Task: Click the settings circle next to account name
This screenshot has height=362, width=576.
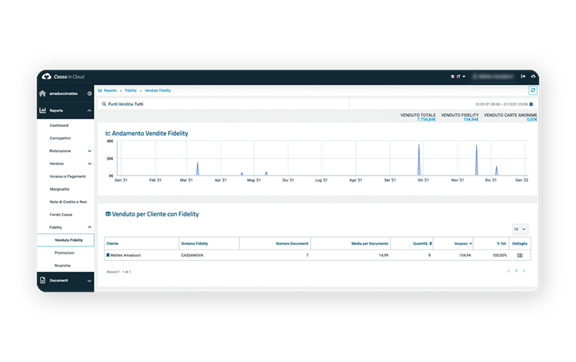Action: [x=89, y=94]
